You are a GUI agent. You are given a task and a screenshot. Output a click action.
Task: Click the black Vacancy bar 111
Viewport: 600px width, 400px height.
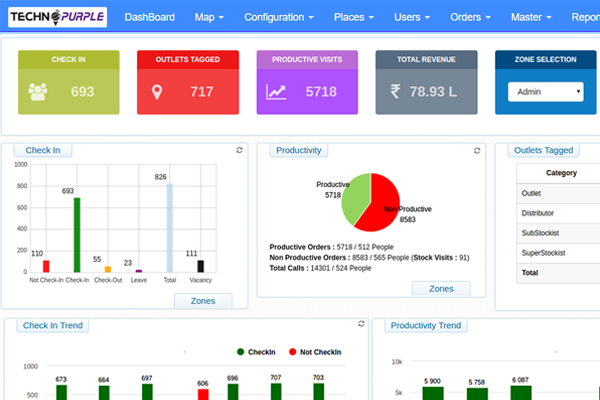click(x=201, y=266)
